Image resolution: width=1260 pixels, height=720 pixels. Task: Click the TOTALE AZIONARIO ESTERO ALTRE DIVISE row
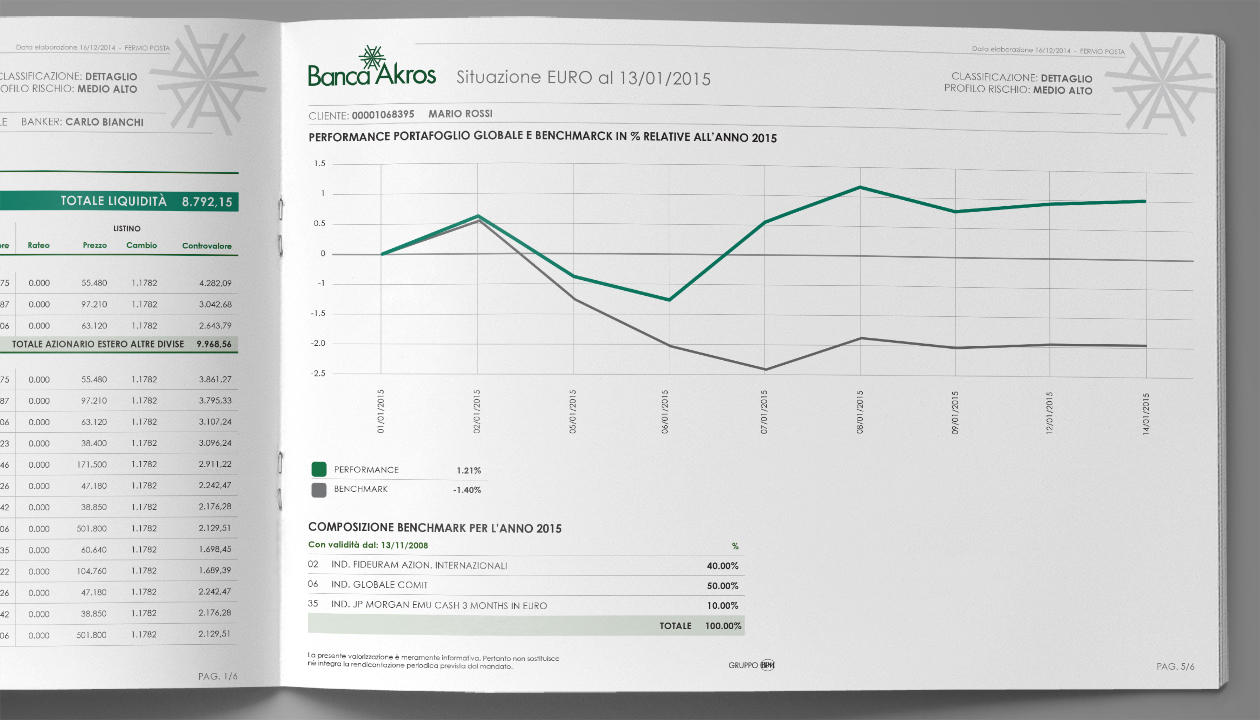tap(117, 344)
